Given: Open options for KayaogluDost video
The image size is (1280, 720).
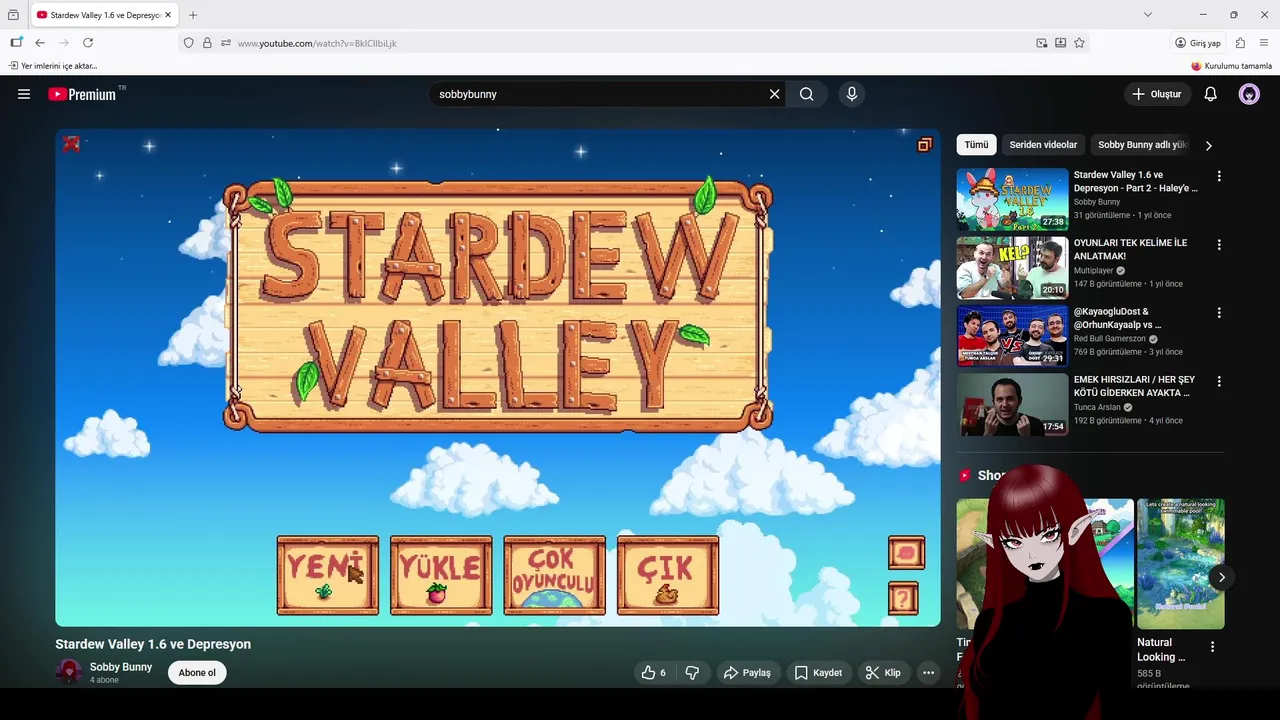Looking at the screenshot, I should (x=1219, y=313).
